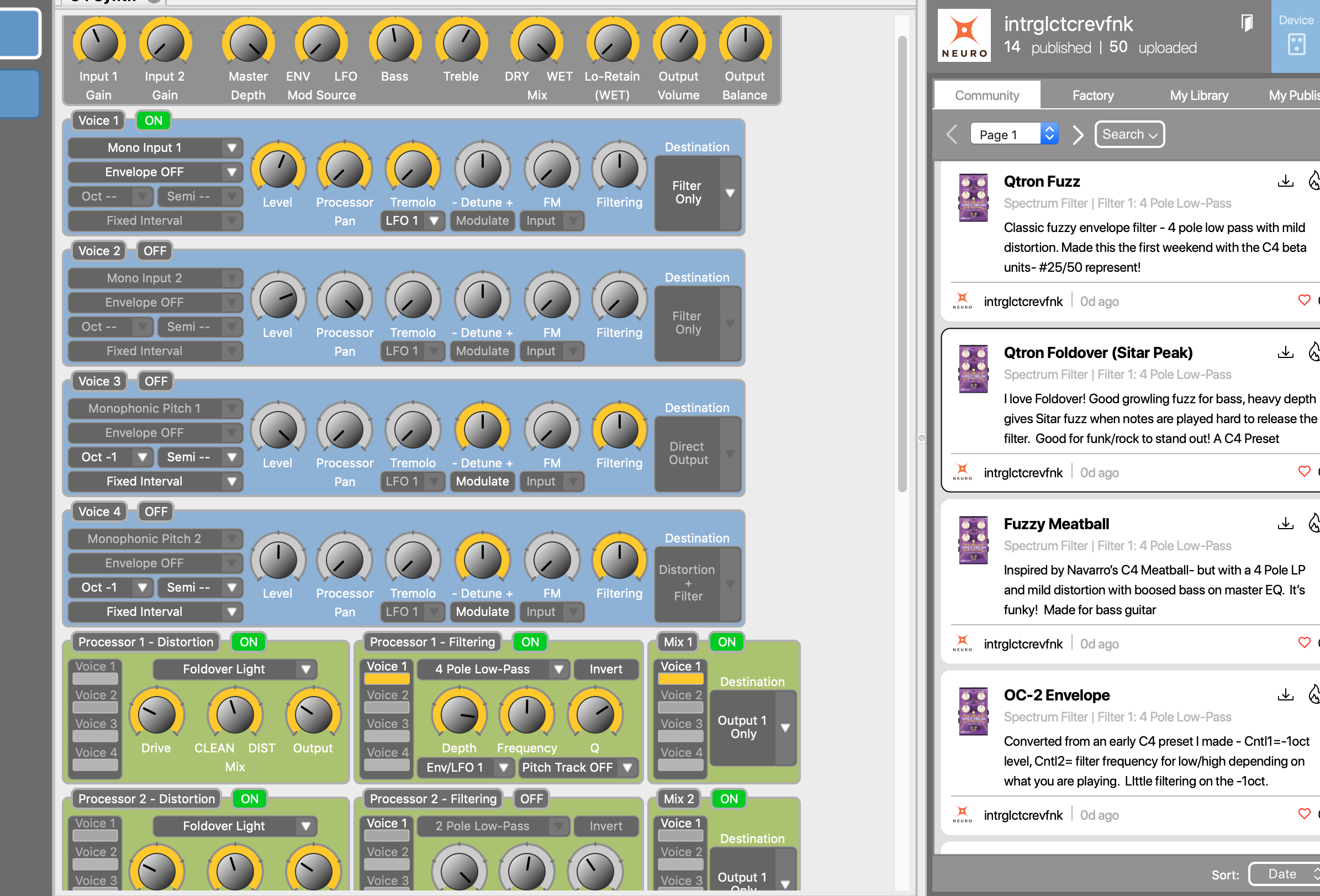1320x896 pixels.
Task: Click Modulate under Voice 4 Detune
Action: click(482, 612)
